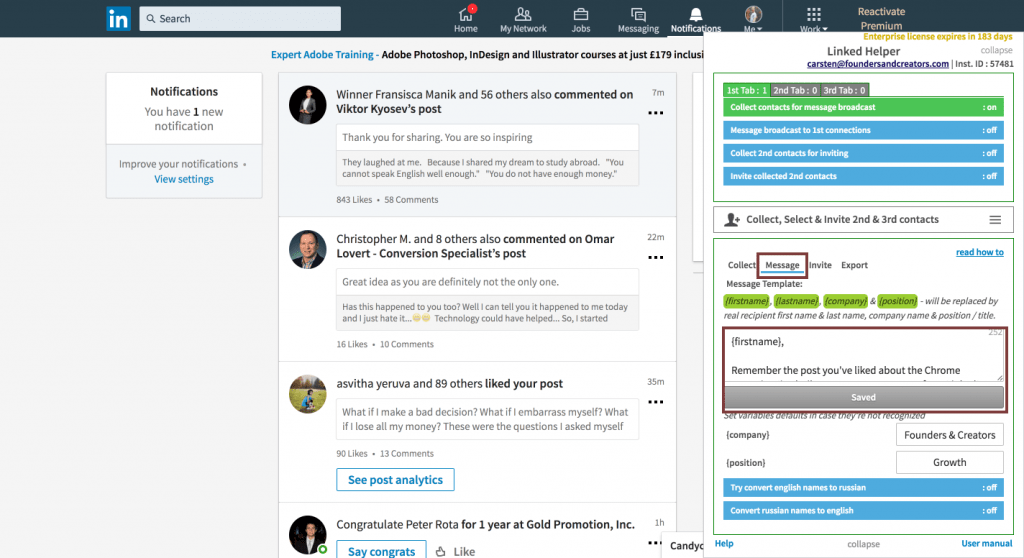Edit the company default field Founders & Creators
Screen dimensions: 1024x558
coord(950,435)
